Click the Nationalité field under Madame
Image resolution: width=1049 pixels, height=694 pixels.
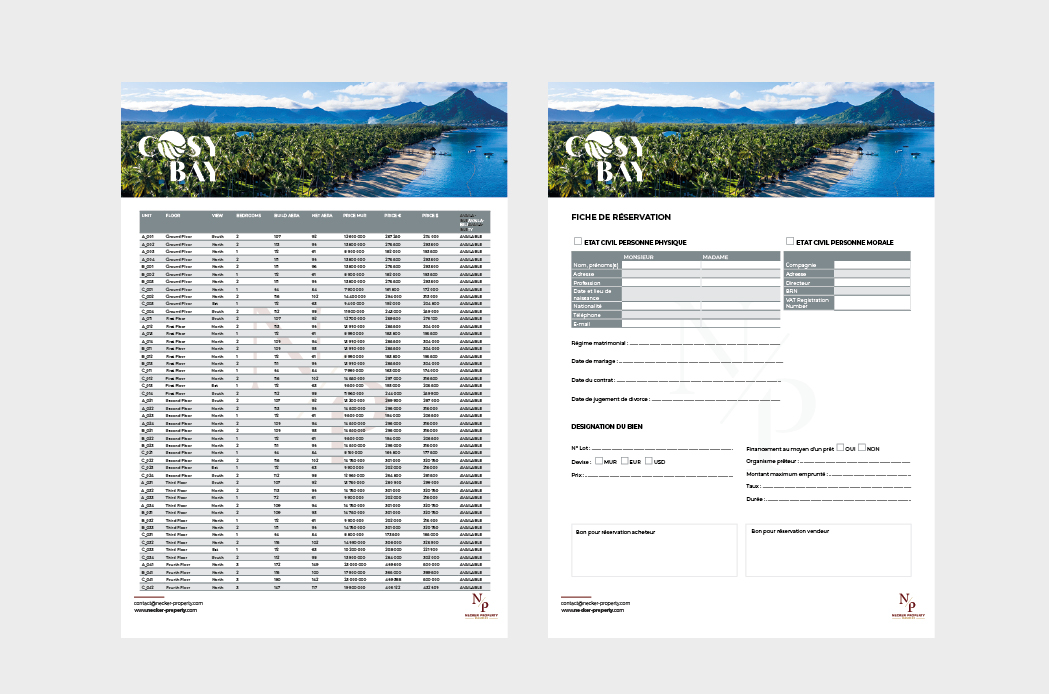coord(741,306)
